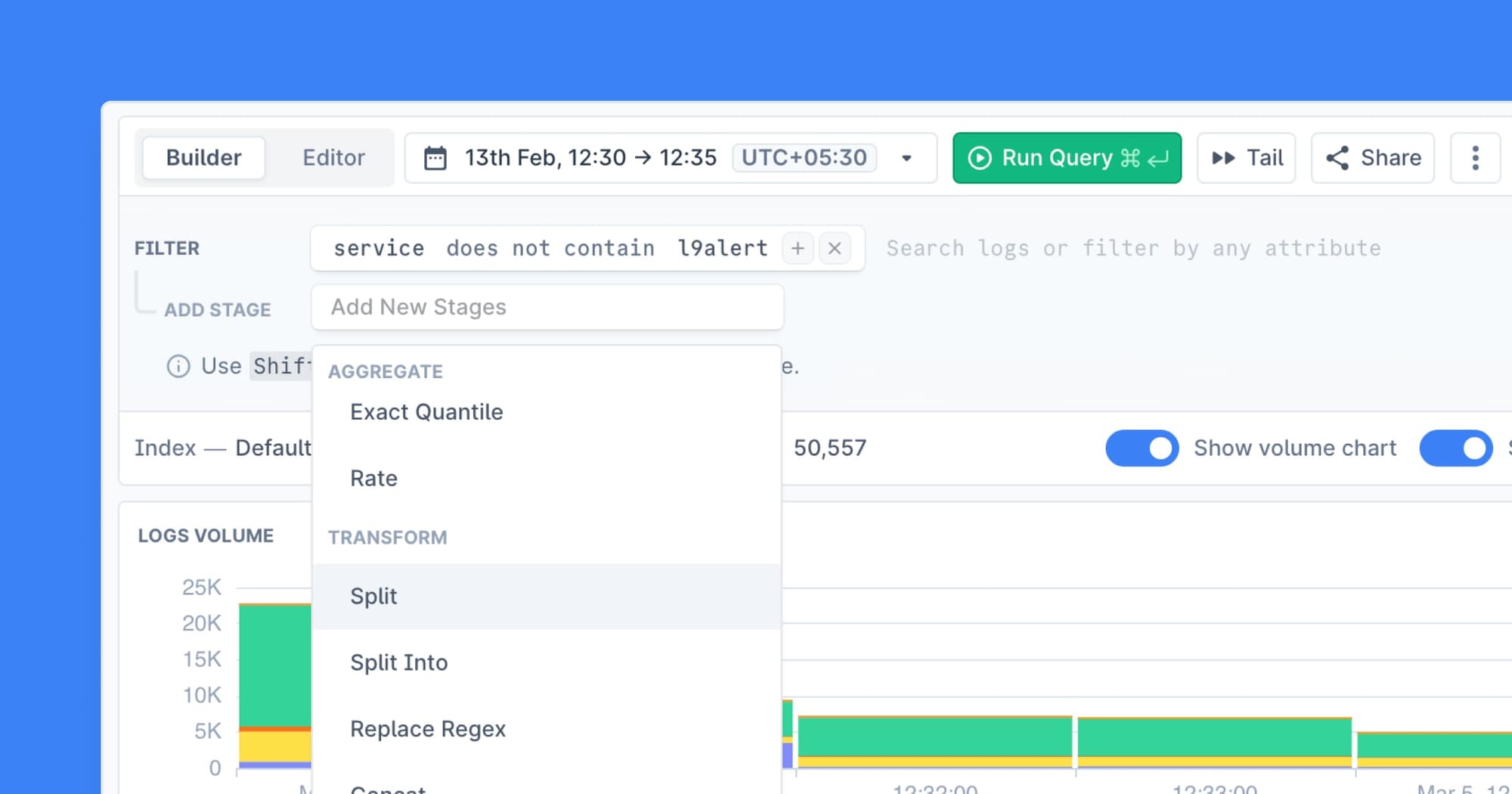Remove the l9alert filter with the × icon
The width and height of the screenshot is (1512, 794).
tap(835, 248)
